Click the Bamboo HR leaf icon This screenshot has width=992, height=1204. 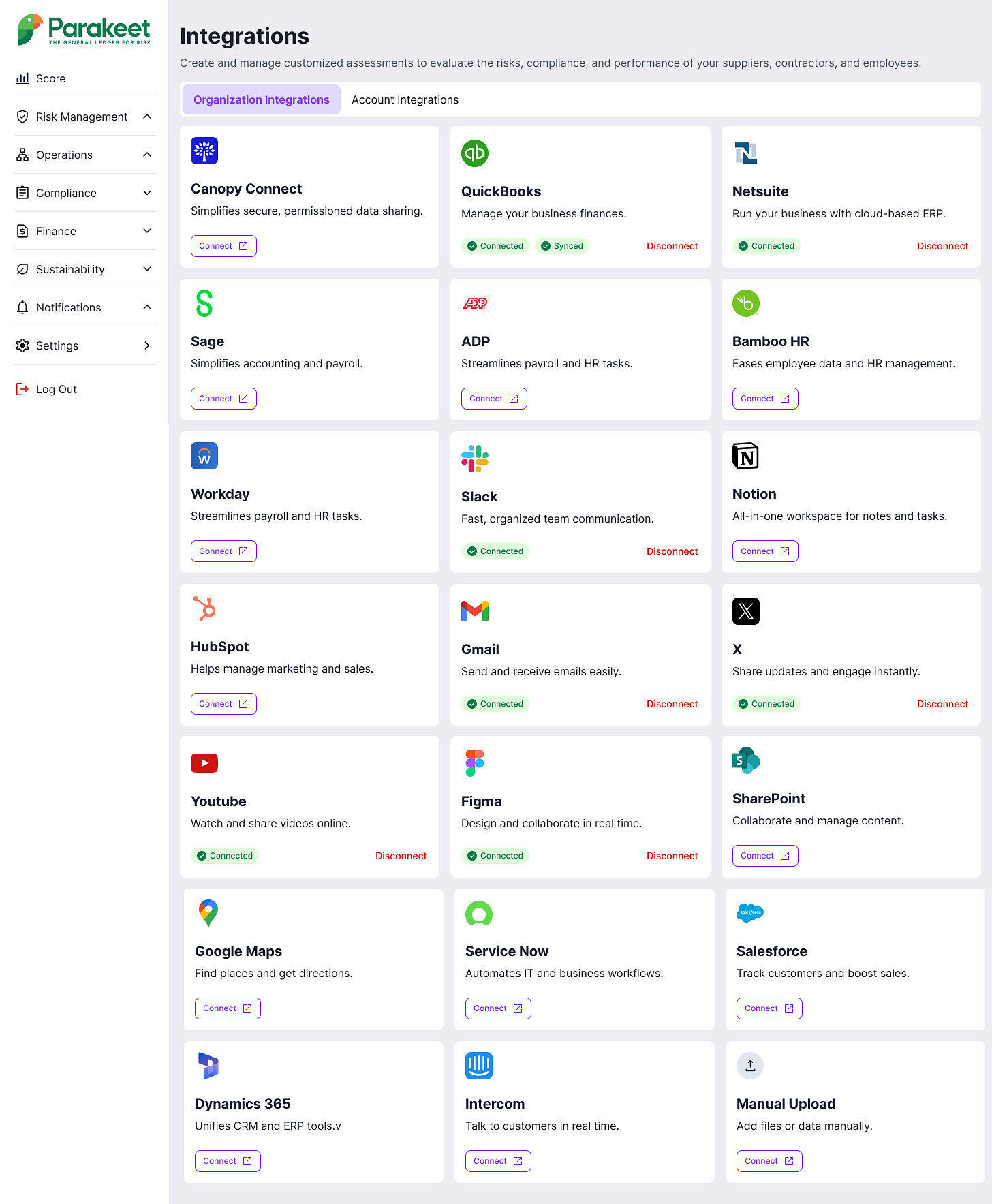(746, 303)
